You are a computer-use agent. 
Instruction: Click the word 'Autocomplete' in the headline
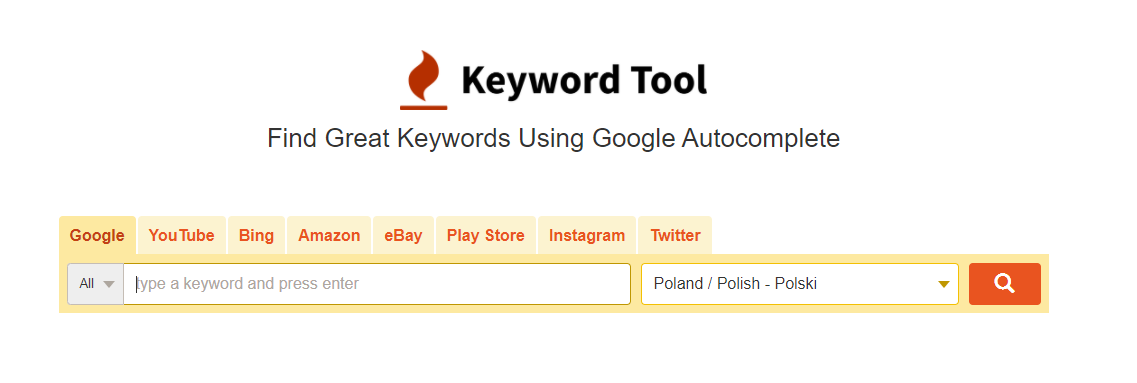760,138
